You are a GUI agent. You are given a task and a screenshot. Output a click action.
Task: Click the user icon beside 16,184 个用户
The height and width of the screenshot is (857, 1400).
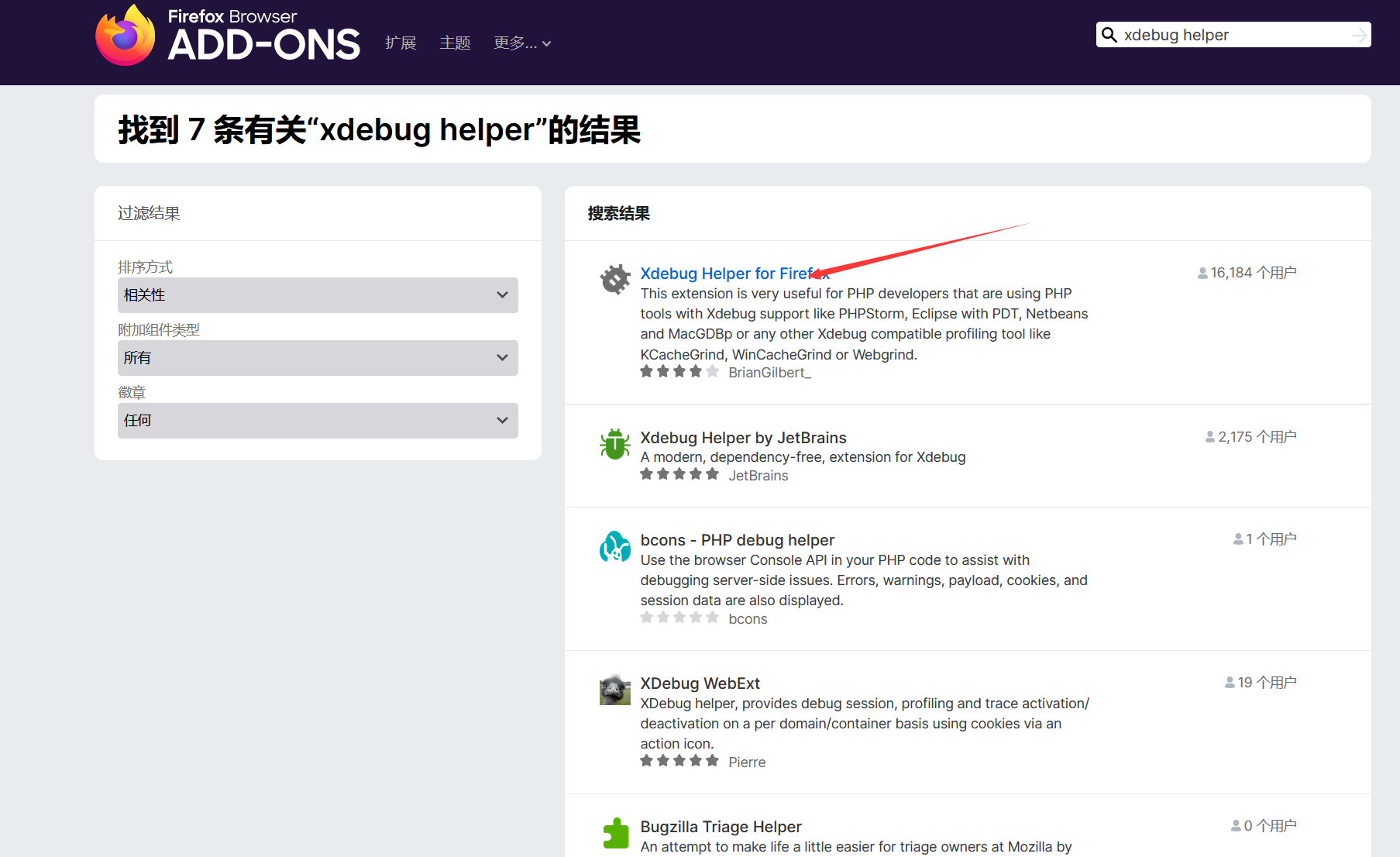[1202, 274]
